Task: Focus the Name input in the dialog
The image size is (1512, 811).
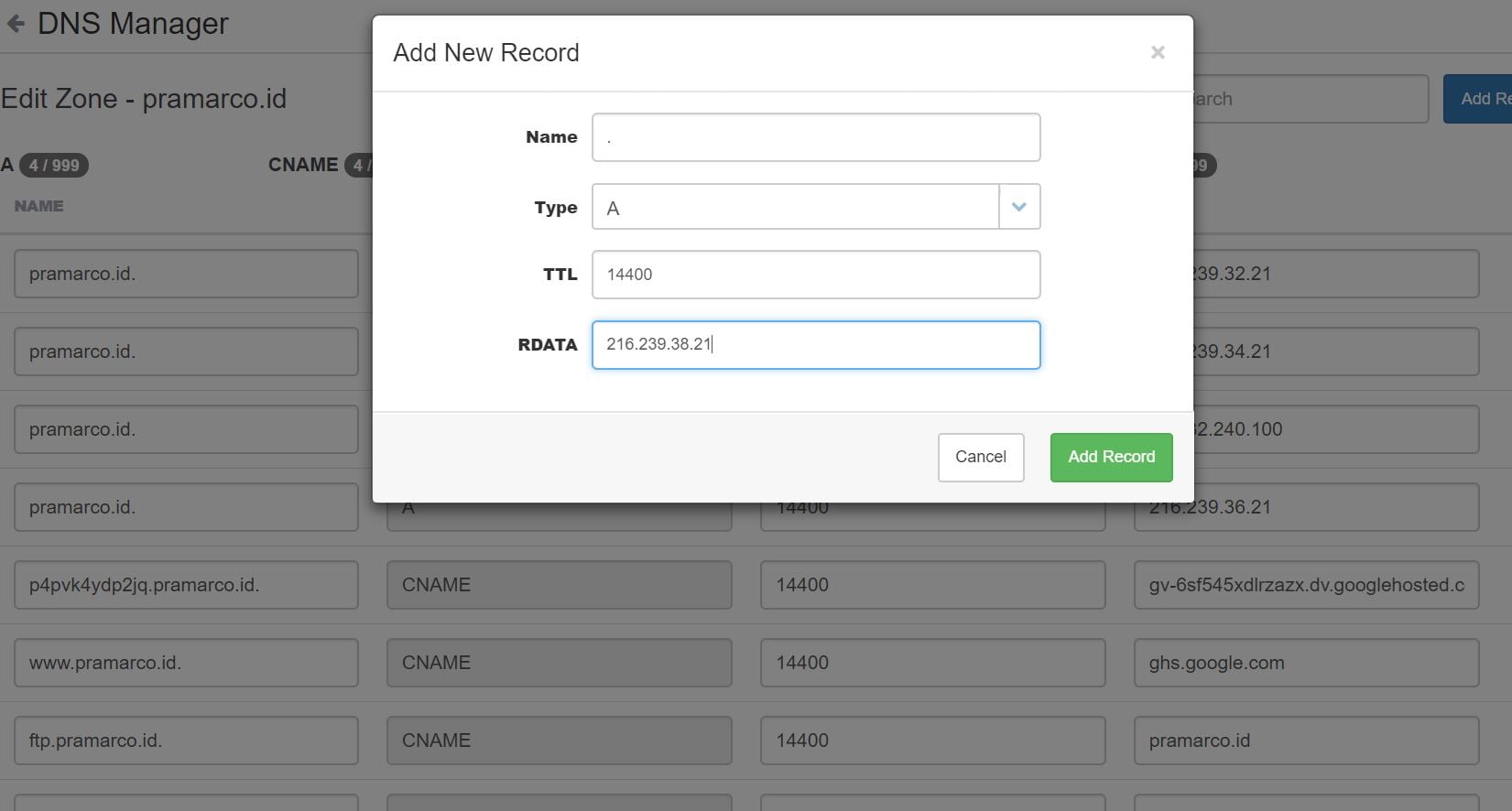Action: [x=815, y=137]
